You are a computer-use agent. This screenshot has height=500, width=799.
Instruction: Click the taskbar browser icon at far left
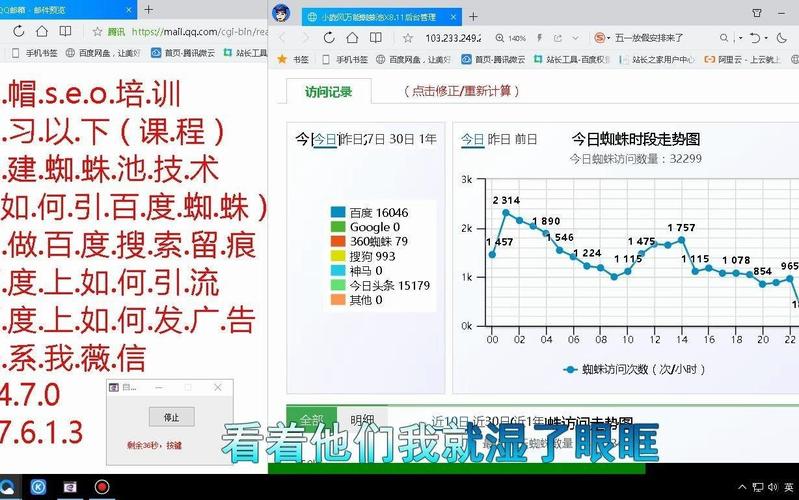[x=7, y=487]
